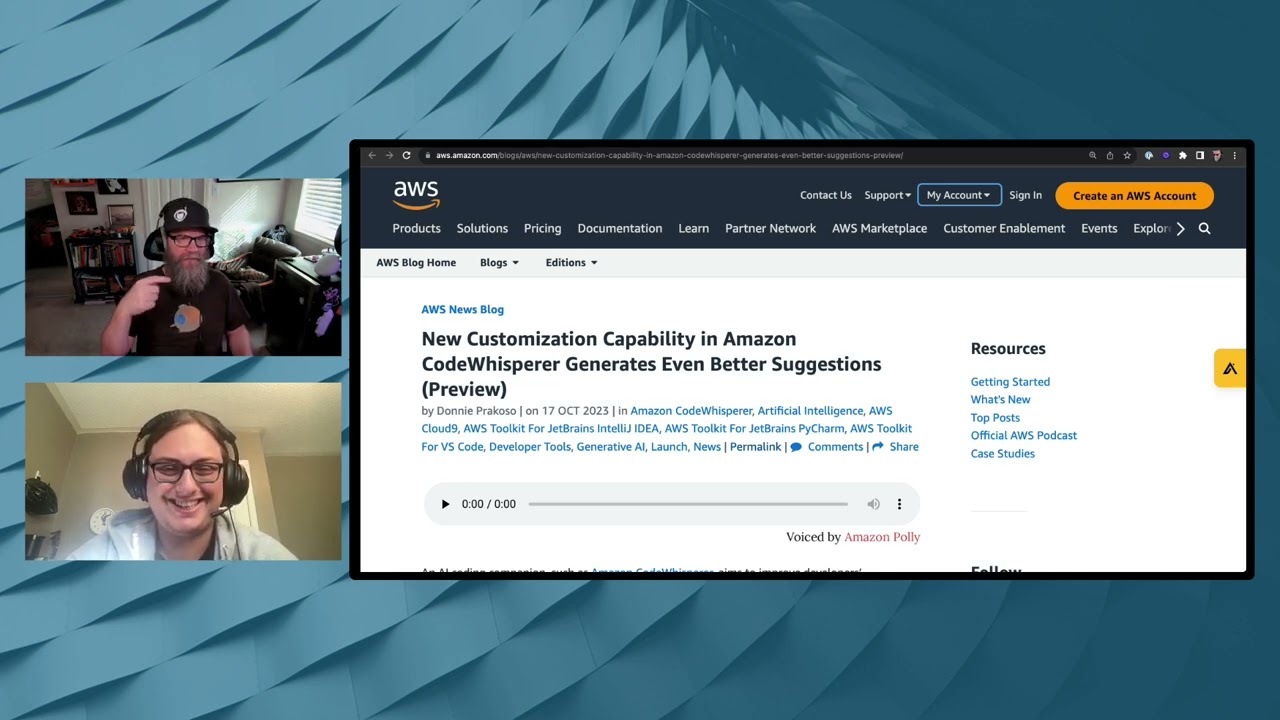The width and height of the screenshot is (1280, 720).
Task: Click the browser forward arrow
Action: tap(389, 155)
